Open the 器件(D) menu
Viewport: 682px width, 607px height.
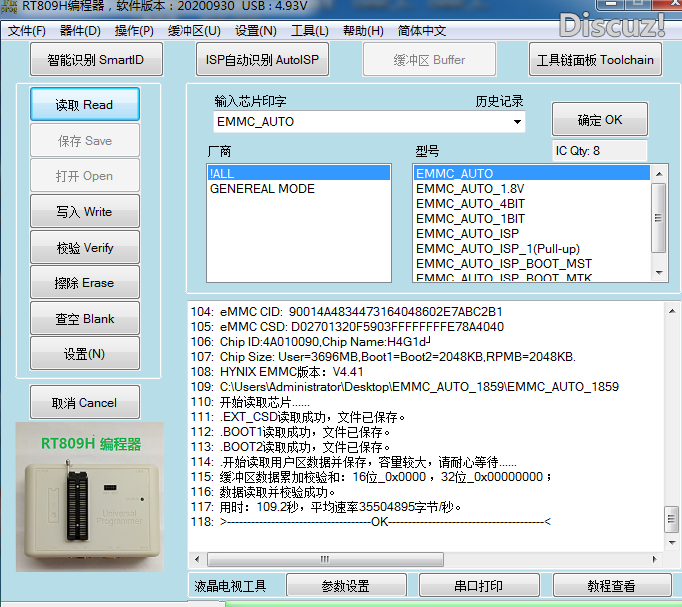80,31
